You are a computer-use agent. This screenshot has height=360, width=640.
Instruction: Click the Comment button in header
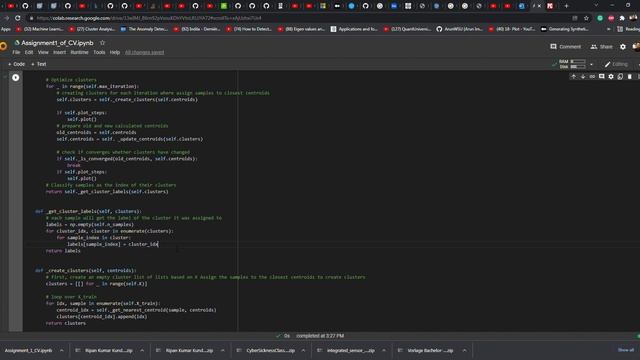pyautogui.click(x=565, y=47)
